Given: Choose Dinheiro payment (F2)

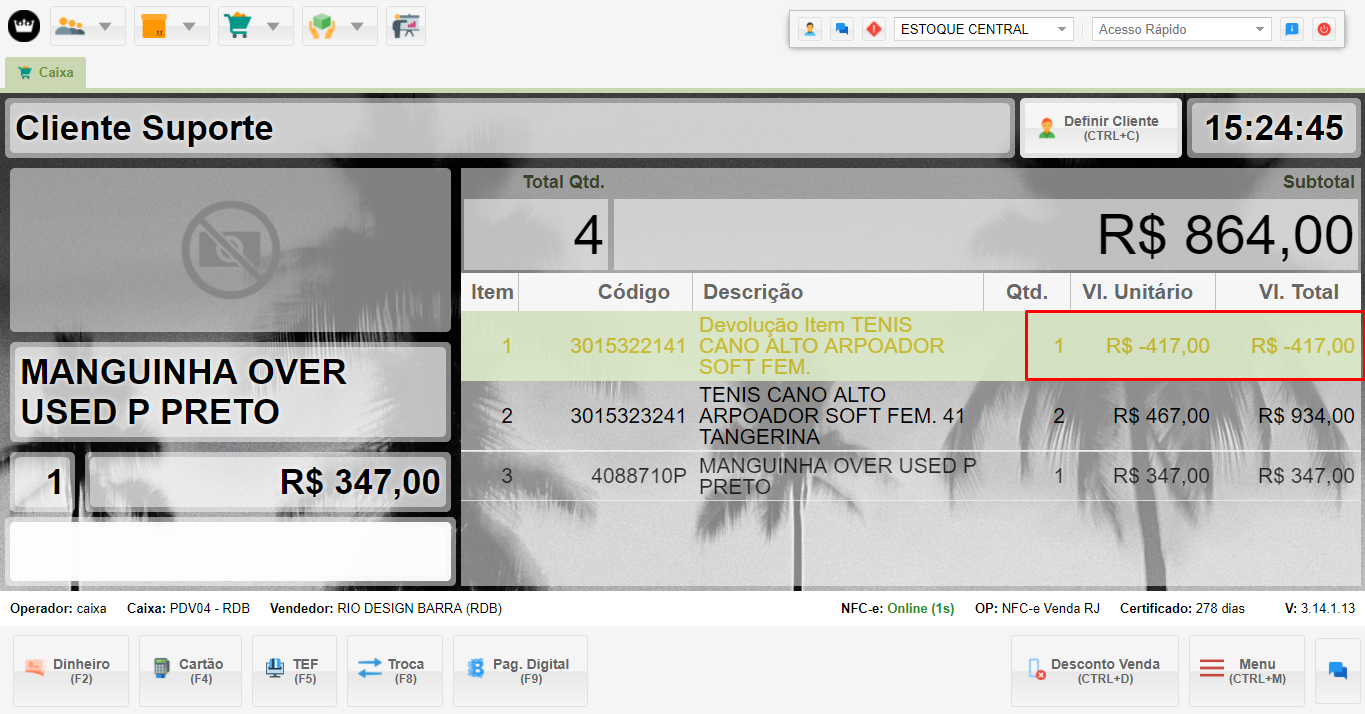Looking at the screenshot, I should (x=71, y=671).
